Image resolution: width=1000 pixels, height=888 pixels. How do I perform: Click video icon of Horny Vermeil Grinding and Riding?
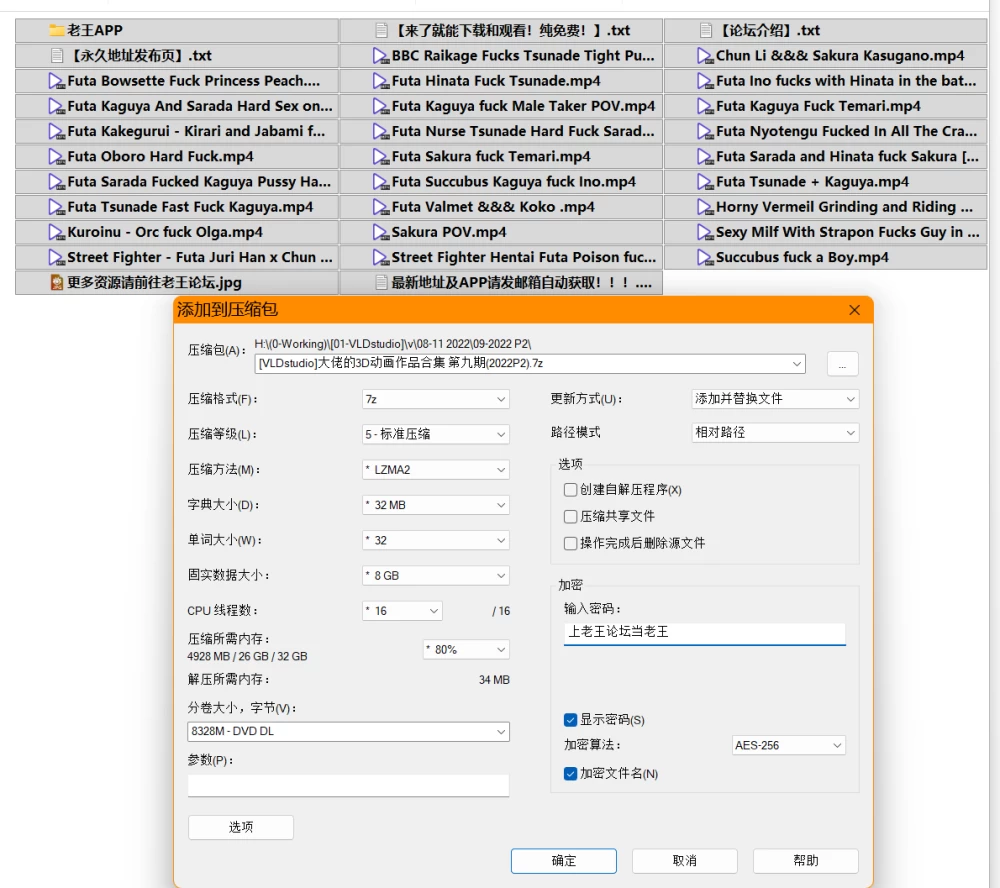click(x=705, y=207)
